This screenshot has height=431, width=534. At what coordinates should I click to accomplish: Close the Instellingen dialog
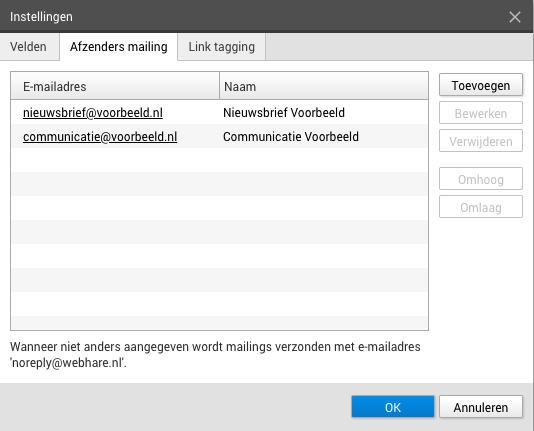point(515,17)
